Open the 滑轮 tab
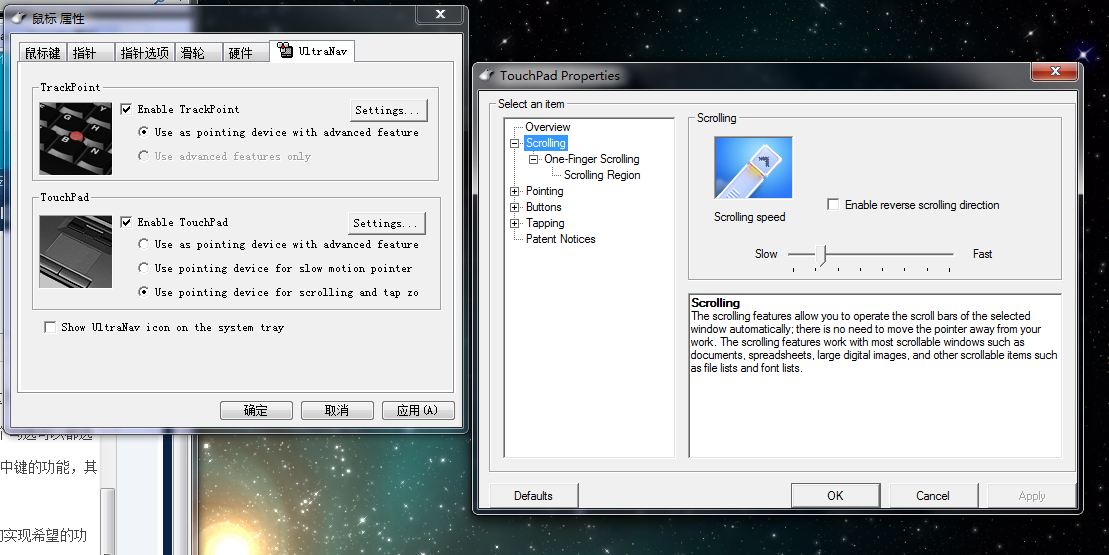1109x555 pixels. point(191,53)
